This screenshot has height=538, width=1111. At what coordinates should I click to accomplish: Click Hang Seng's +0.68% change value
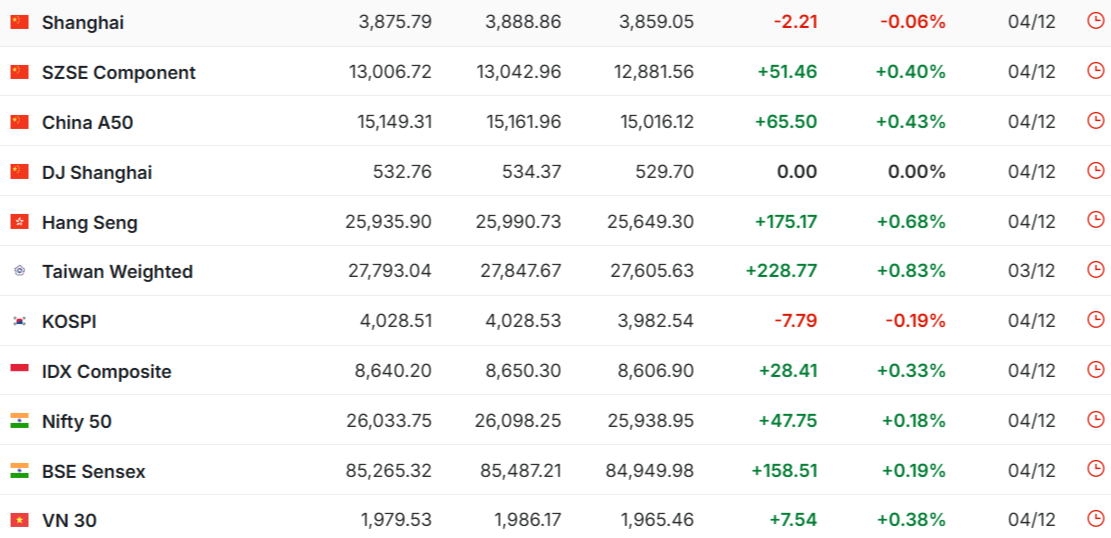910,221
